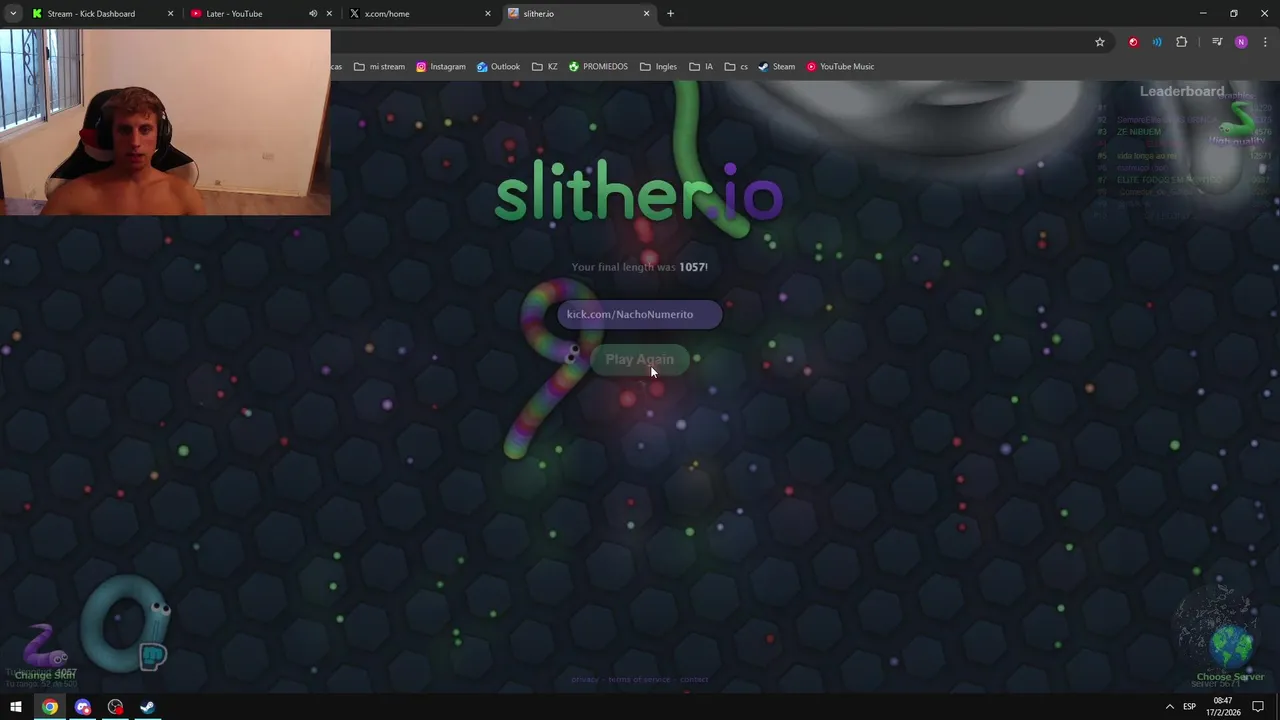Open a new browser tab
This screenshot has width=1280, height=720.
(x=670, y=14)
